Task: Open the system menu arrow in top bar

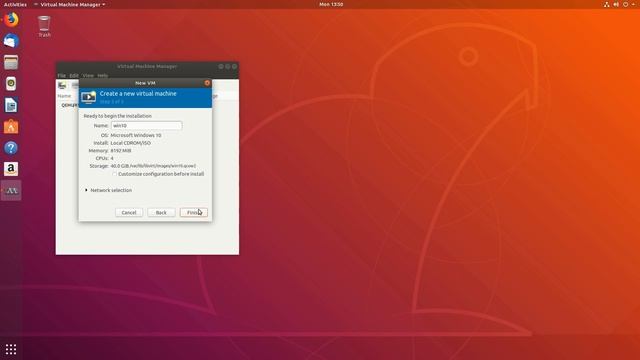Action: (x=633, y=4)
